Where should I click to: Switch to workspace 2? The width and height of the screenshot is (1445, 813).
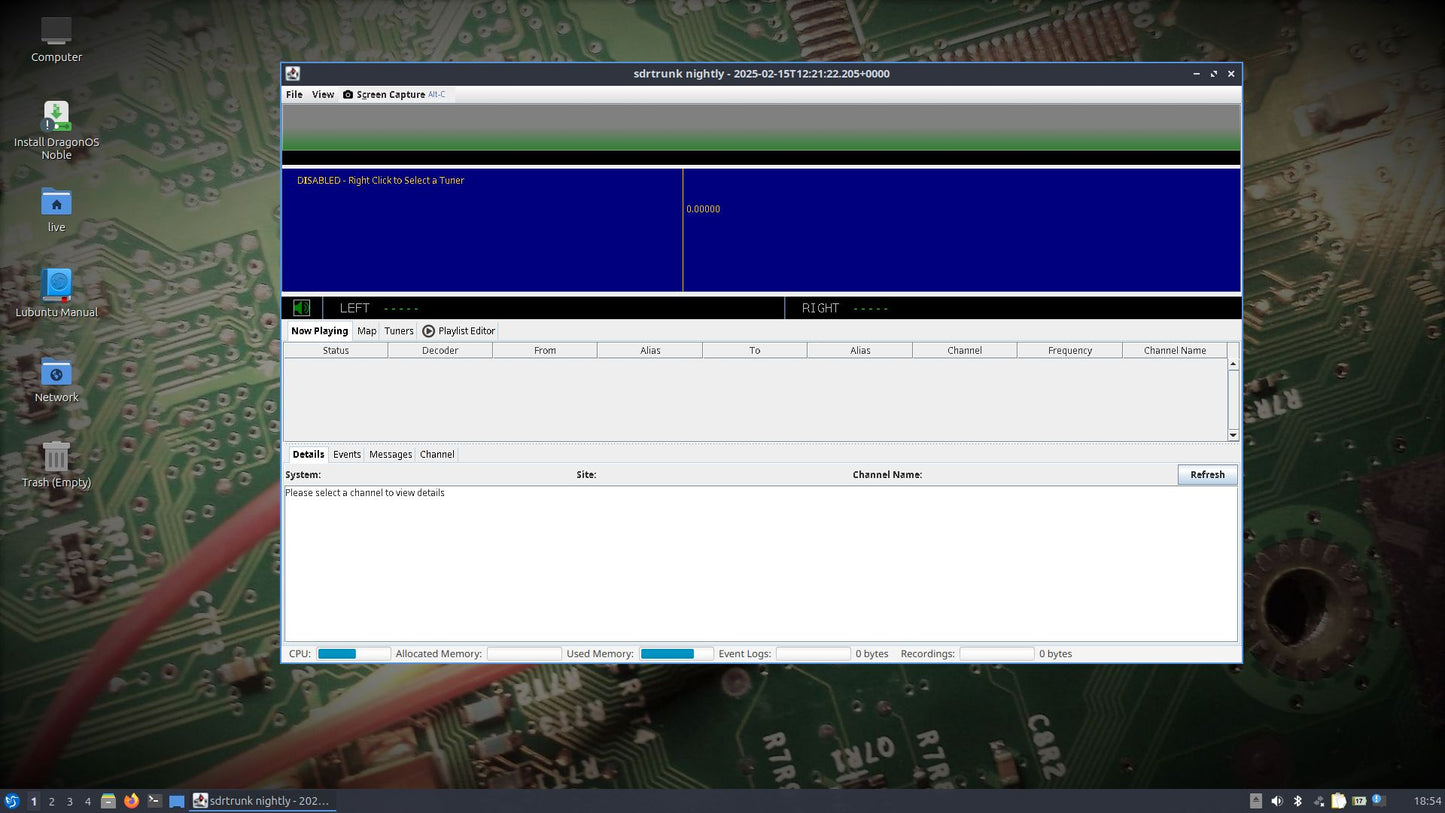pyautogui.click(x=52, y=801)
